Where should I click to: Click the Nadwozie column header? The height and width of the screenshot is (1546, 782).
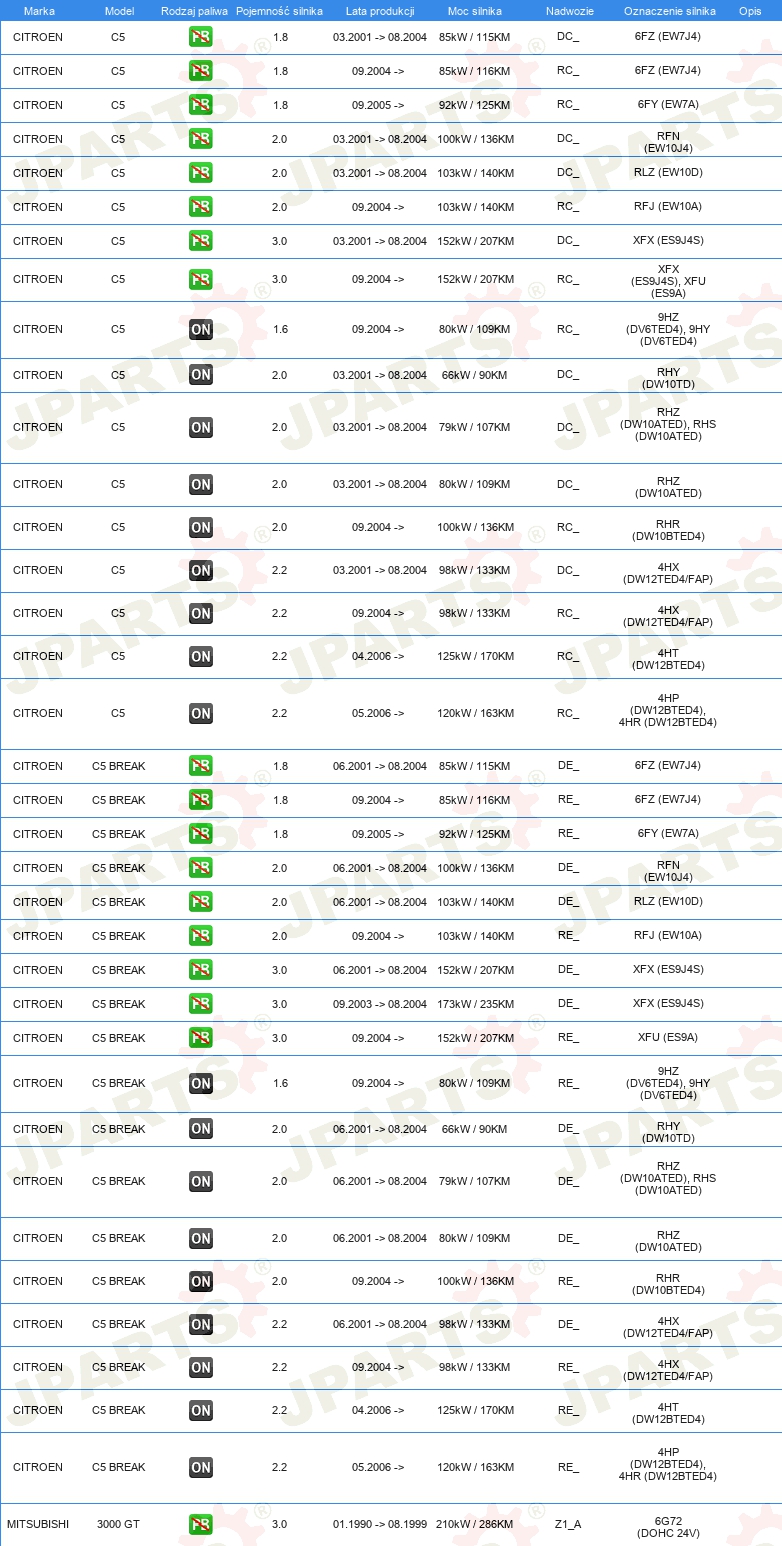[x=569, y=10]
